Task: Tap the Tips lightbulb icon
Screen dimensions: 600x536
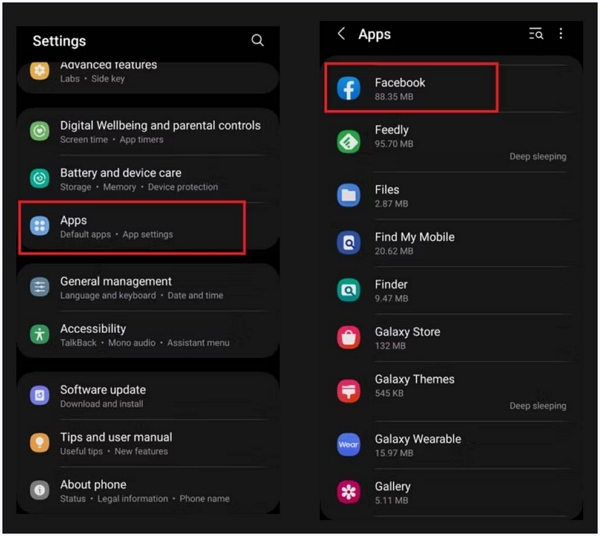Action: tap(40, 443)
